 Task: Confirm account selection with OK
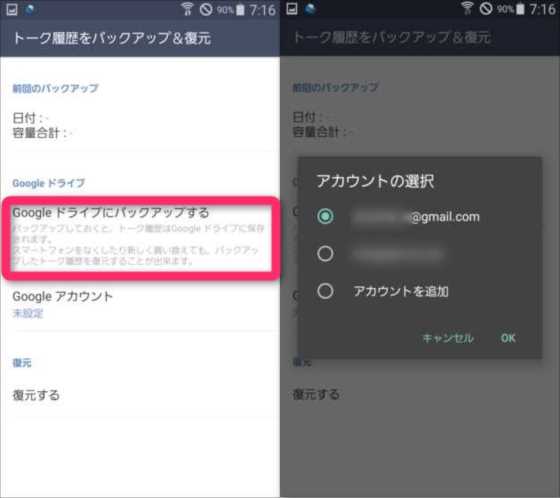click(508, 338)
